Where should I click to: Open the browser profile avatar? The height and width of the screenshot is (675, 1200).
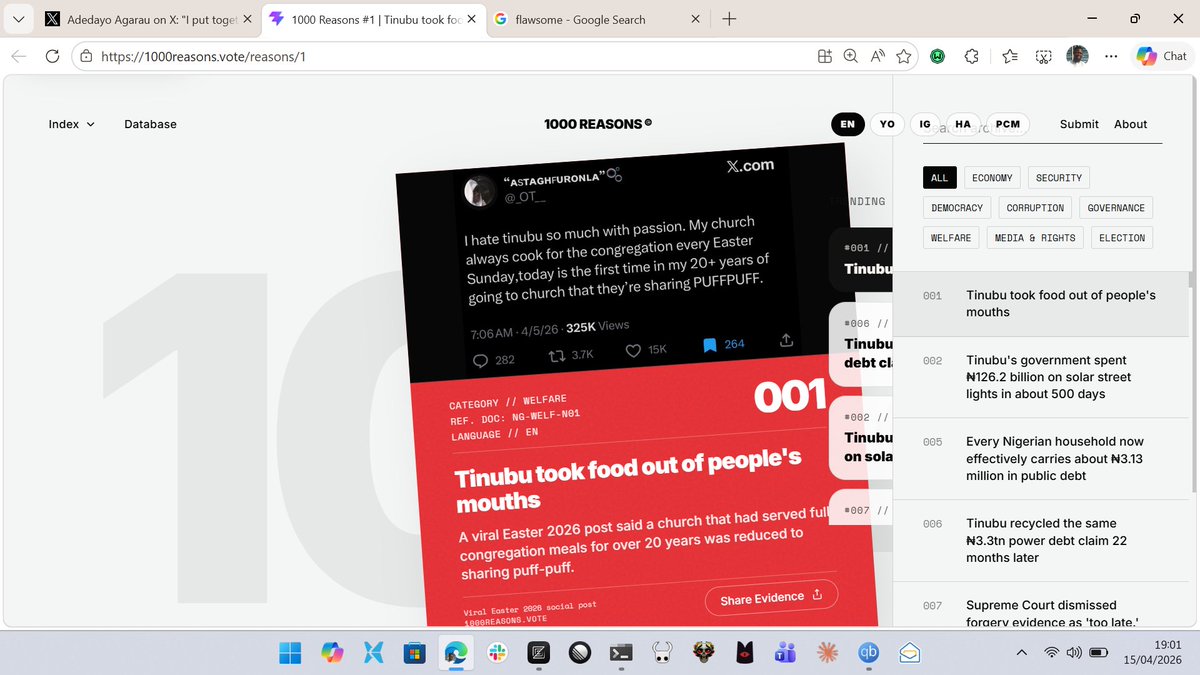tap(1077, 56)
